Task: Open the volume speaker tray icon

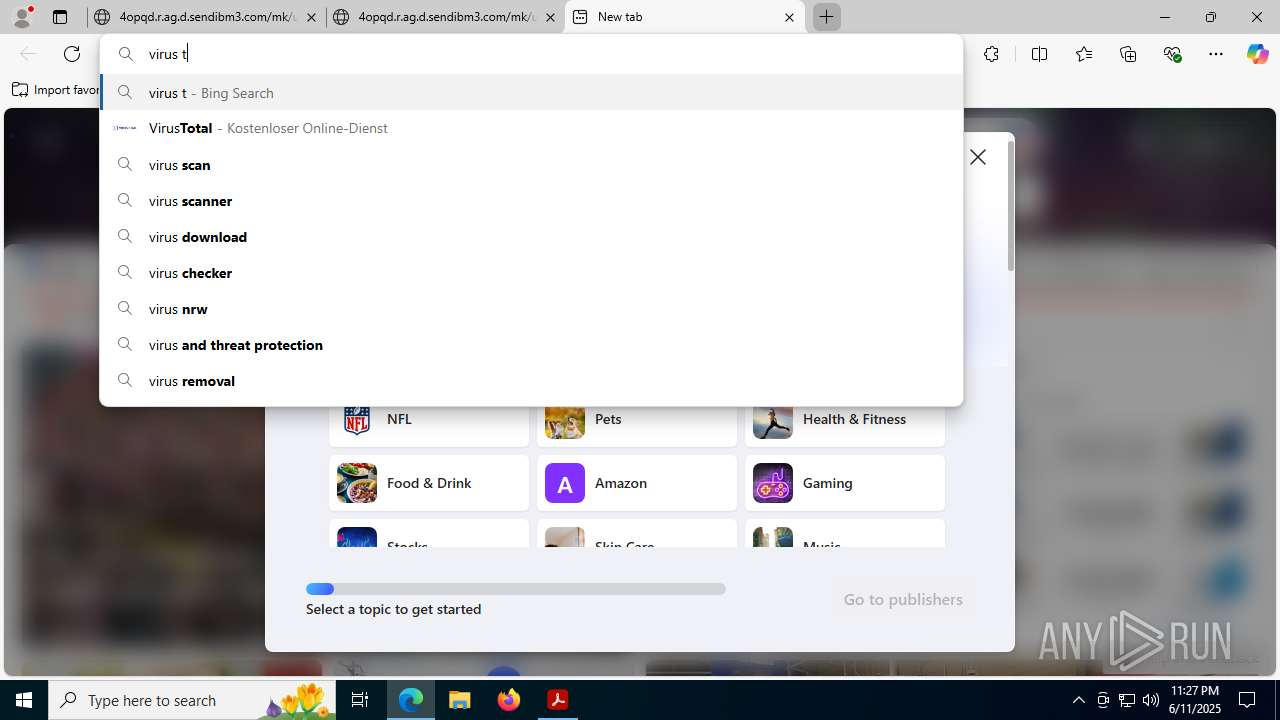Action: click(x=1151, y=700)
